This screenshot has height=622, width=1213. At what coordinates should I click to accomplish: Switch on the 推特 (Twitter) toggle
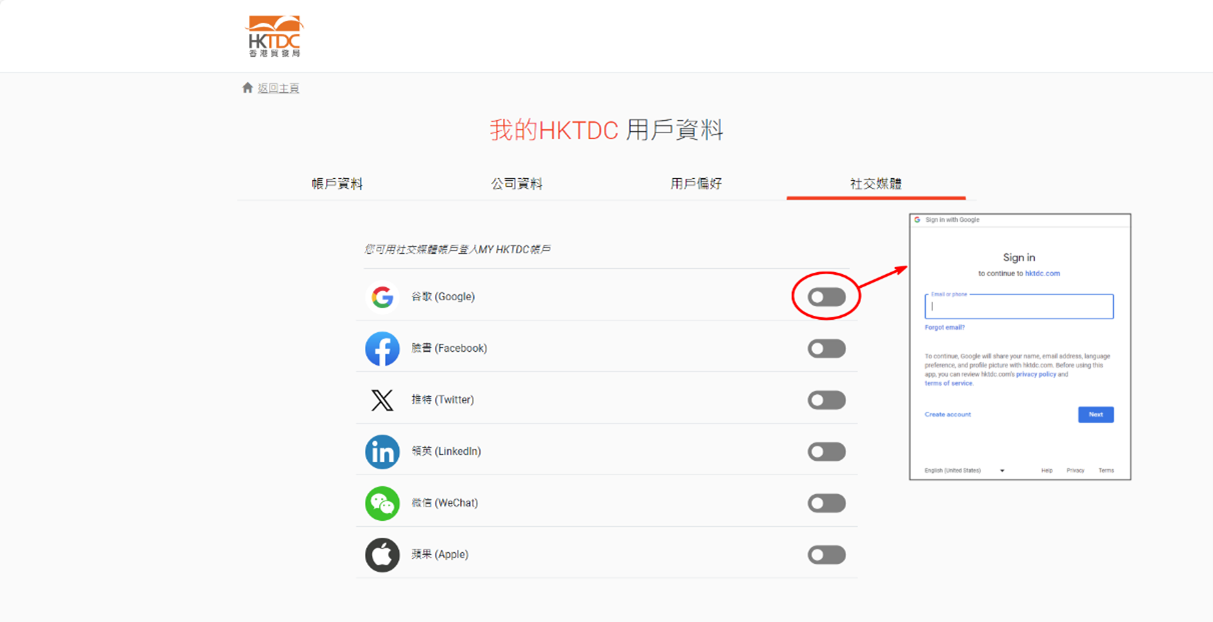point(827,400)
